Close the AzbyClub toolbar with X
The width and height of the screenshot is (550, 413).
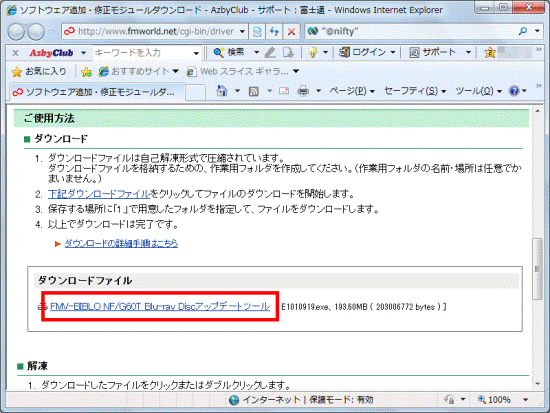pyautogui.click(x=15, y=53)
